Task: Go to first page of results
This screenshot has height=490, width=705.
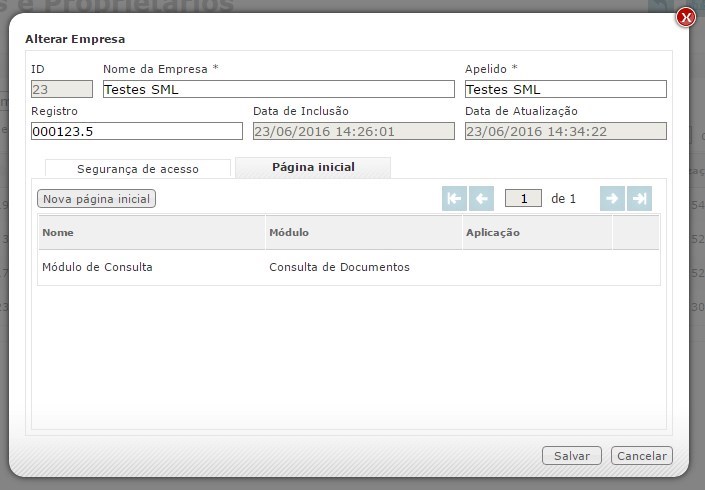Action: pos(454,199)
